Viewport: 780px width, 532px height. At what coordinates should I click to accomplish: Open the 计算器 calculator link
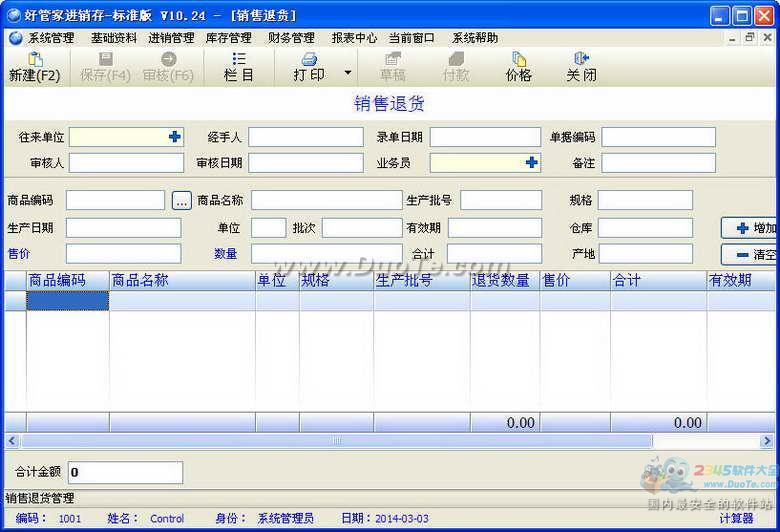(x=736, y=519)
